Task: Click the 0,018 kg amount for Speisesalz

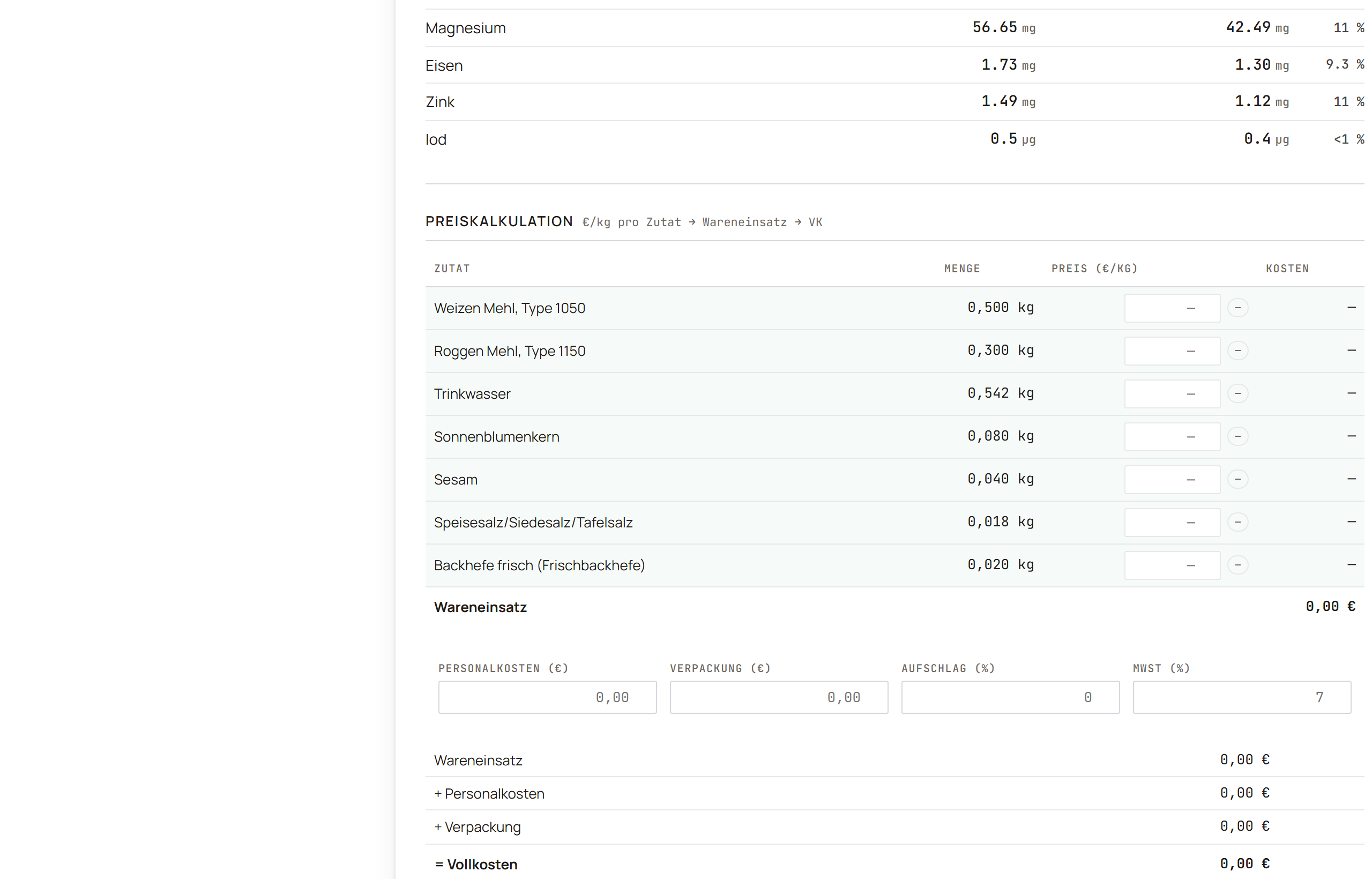Action: (1001, 522)
